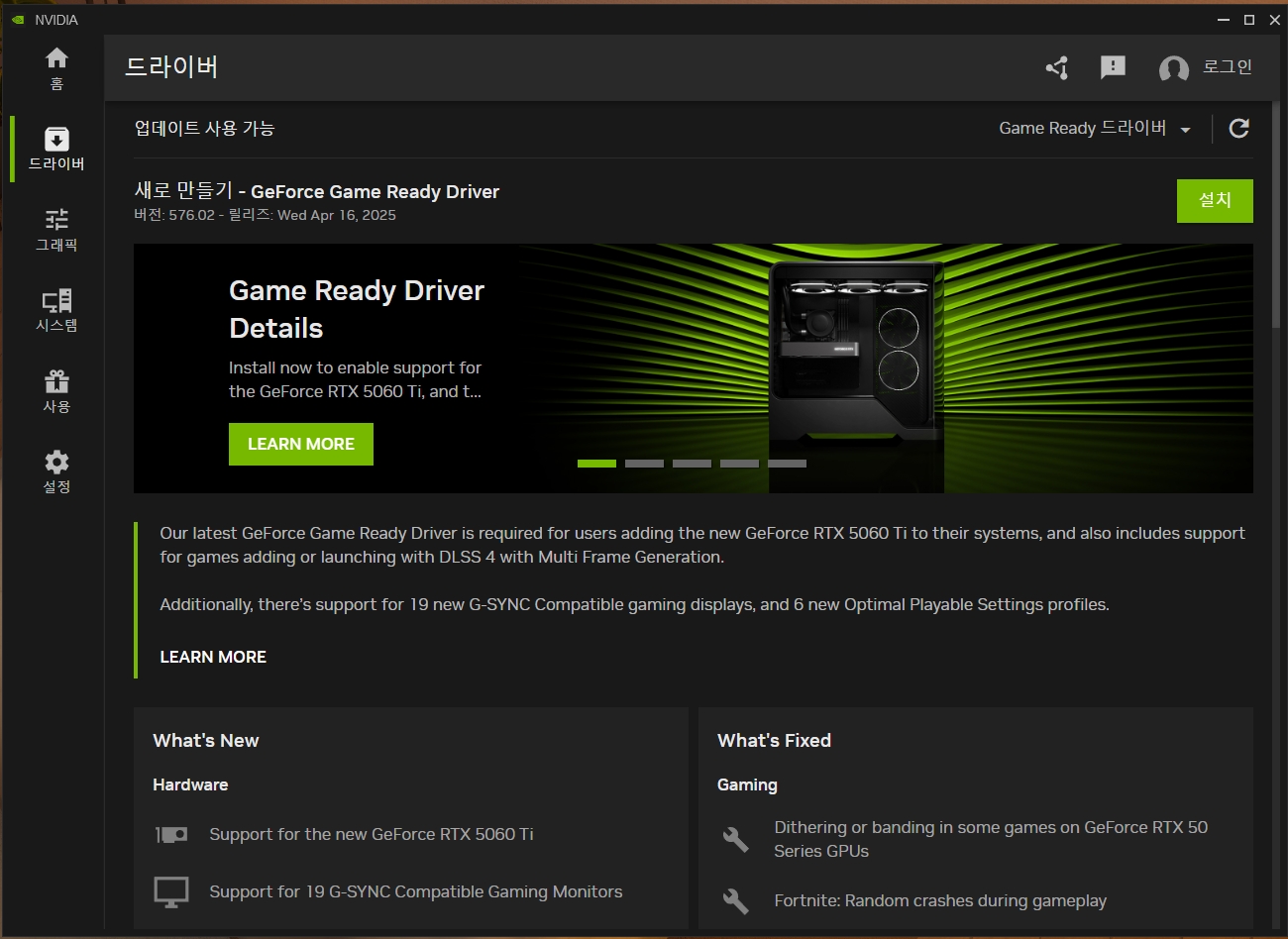Click the green 설치 install button

click(x=1215, y=201)
